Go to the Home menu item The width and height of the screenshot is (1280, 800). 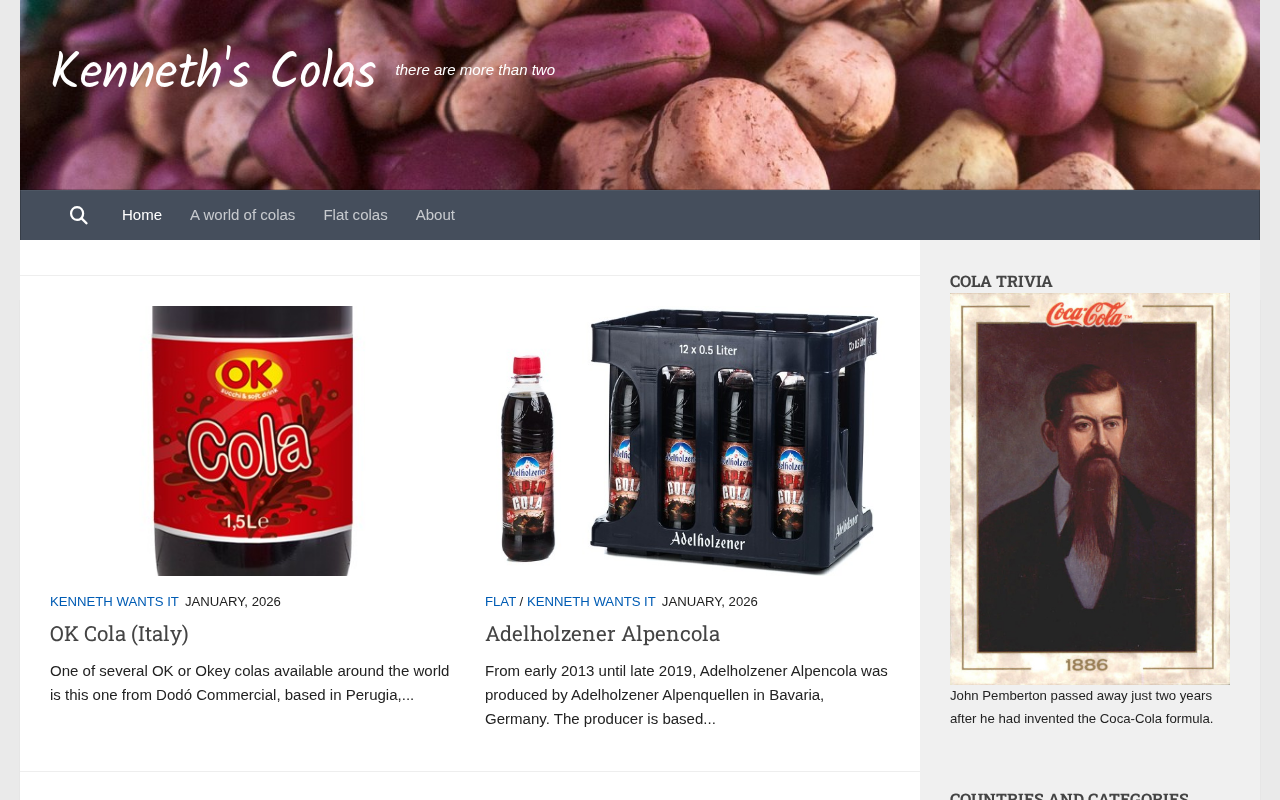(x=142, y=215)
